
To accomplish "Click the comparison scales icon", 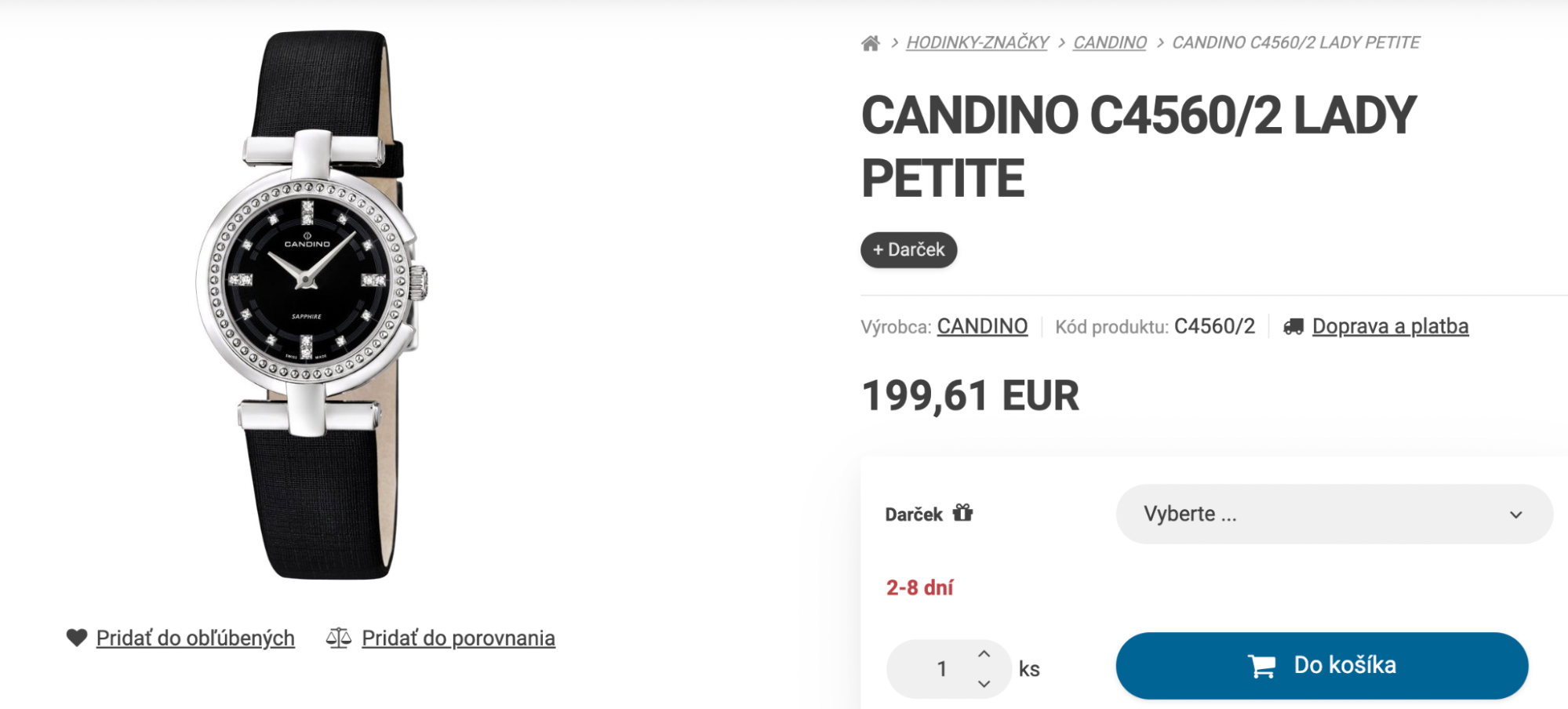I will click(339, 638).
